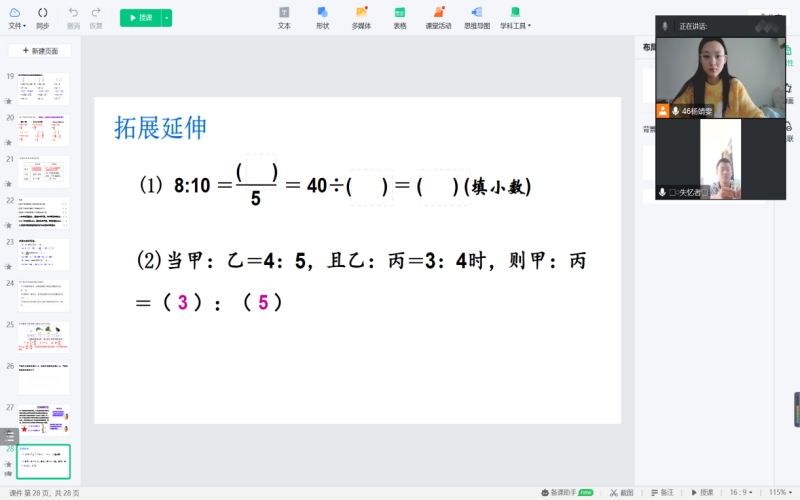Screen dimensions: 800x500
Task: Select the 形状 shape tool
Action: tap(322, 17)
